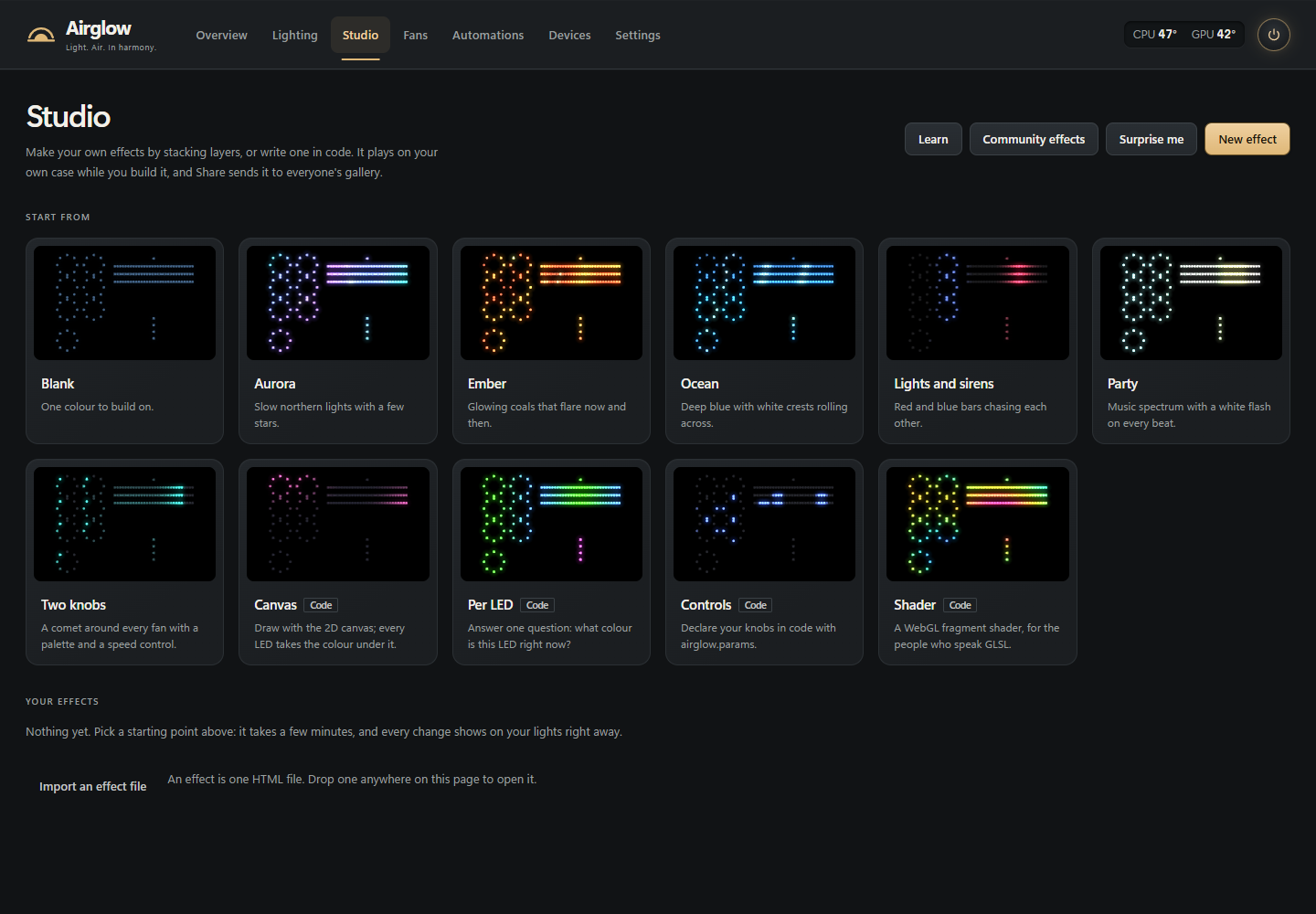
Task: Select the Blank template preview
Action: pos(125,303)
